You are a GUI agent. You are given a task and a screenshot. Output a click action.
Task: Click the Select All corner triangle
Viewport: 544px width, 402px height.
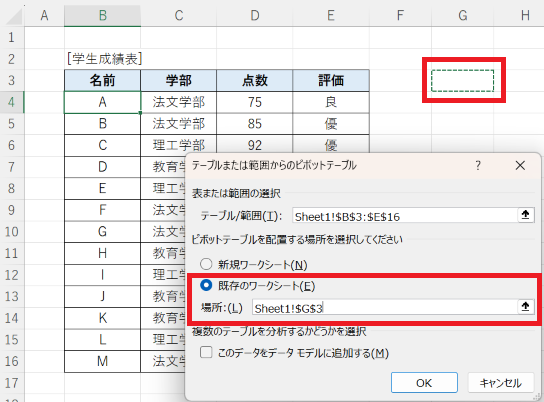click(x=14, y=17)
